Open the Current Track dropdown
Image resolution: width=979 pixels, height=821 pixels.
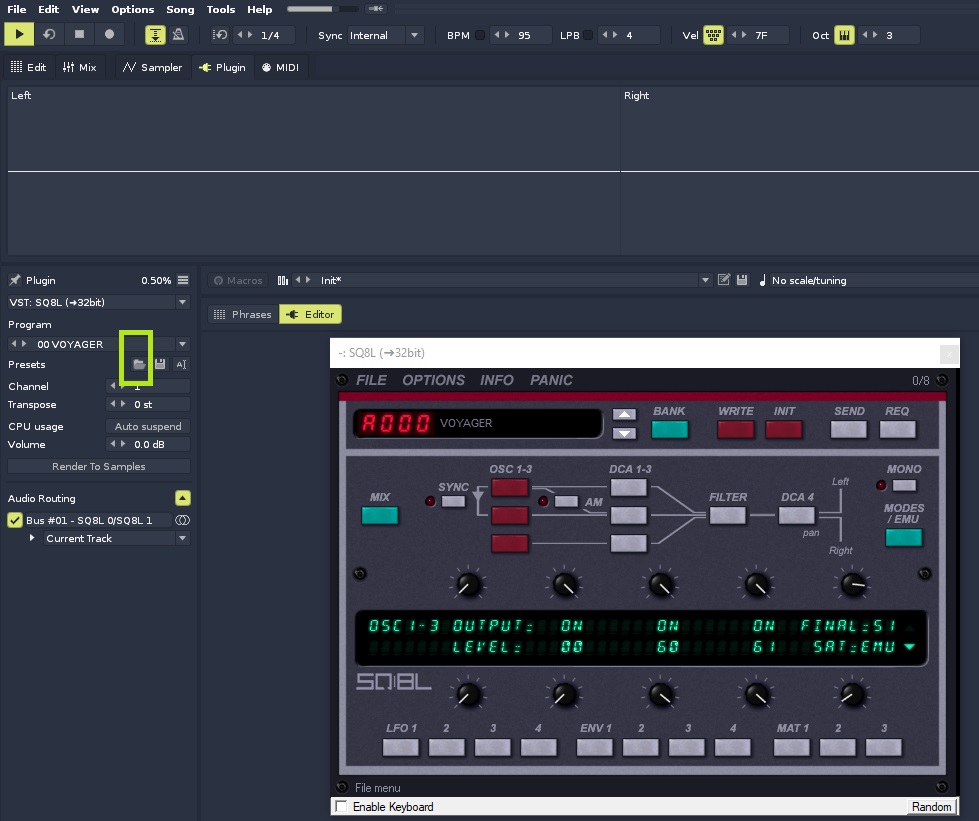(182, 538)
